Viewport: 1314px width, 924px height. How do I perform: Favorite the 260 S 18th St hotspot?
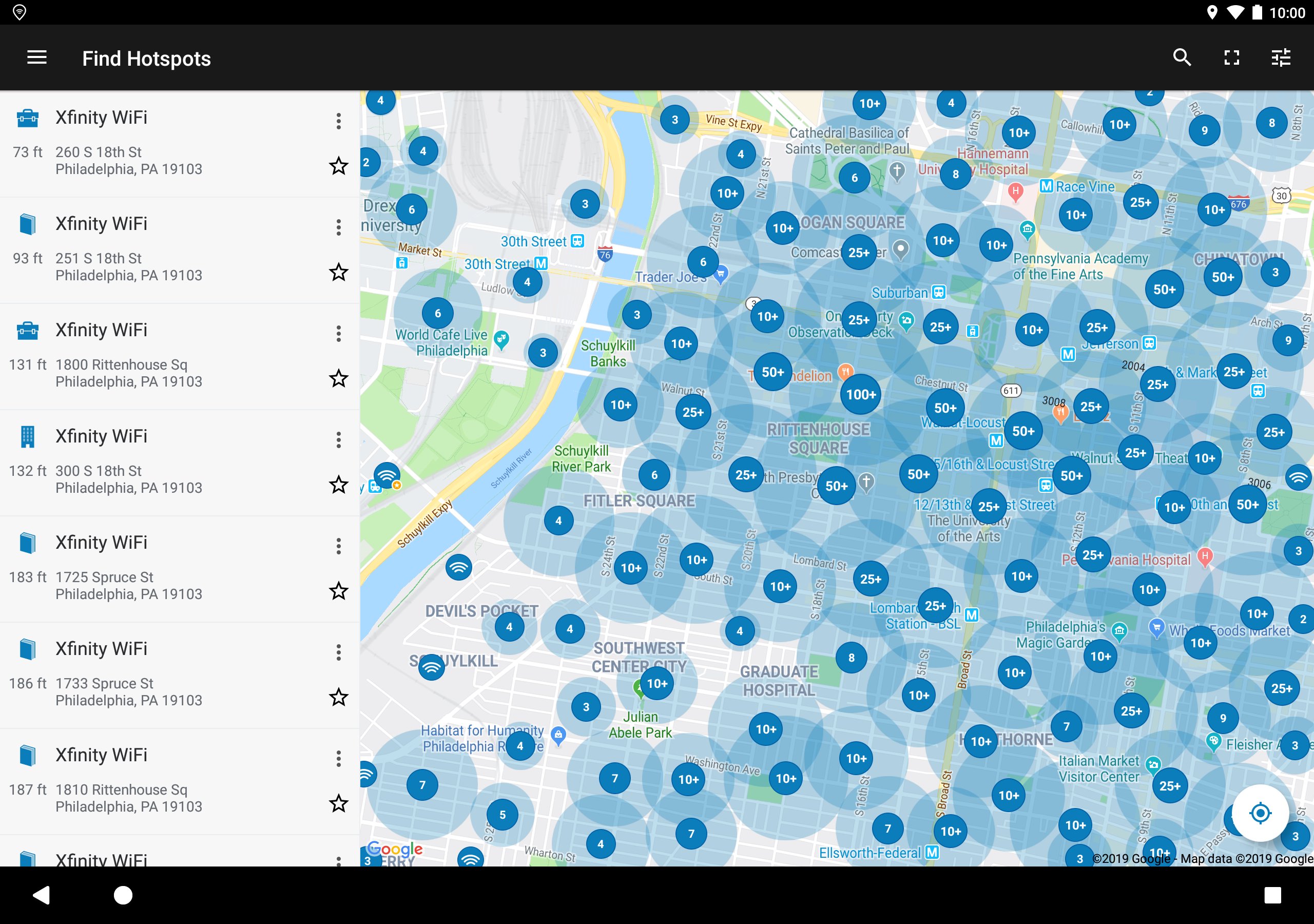coord(338,166)
